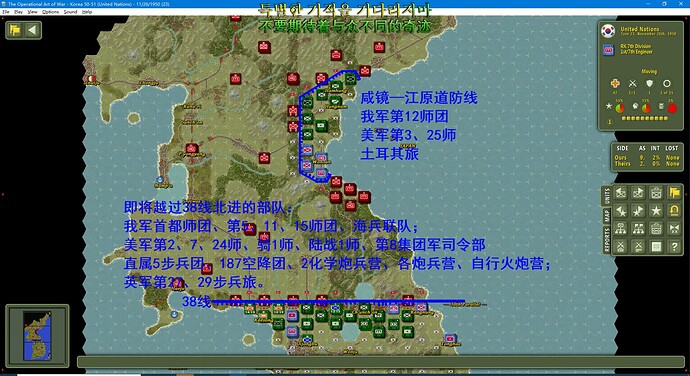Click the solid red supply gauge
Viewport: 690px width, 376px height.
pyautogui.click(x=672, y=108)
